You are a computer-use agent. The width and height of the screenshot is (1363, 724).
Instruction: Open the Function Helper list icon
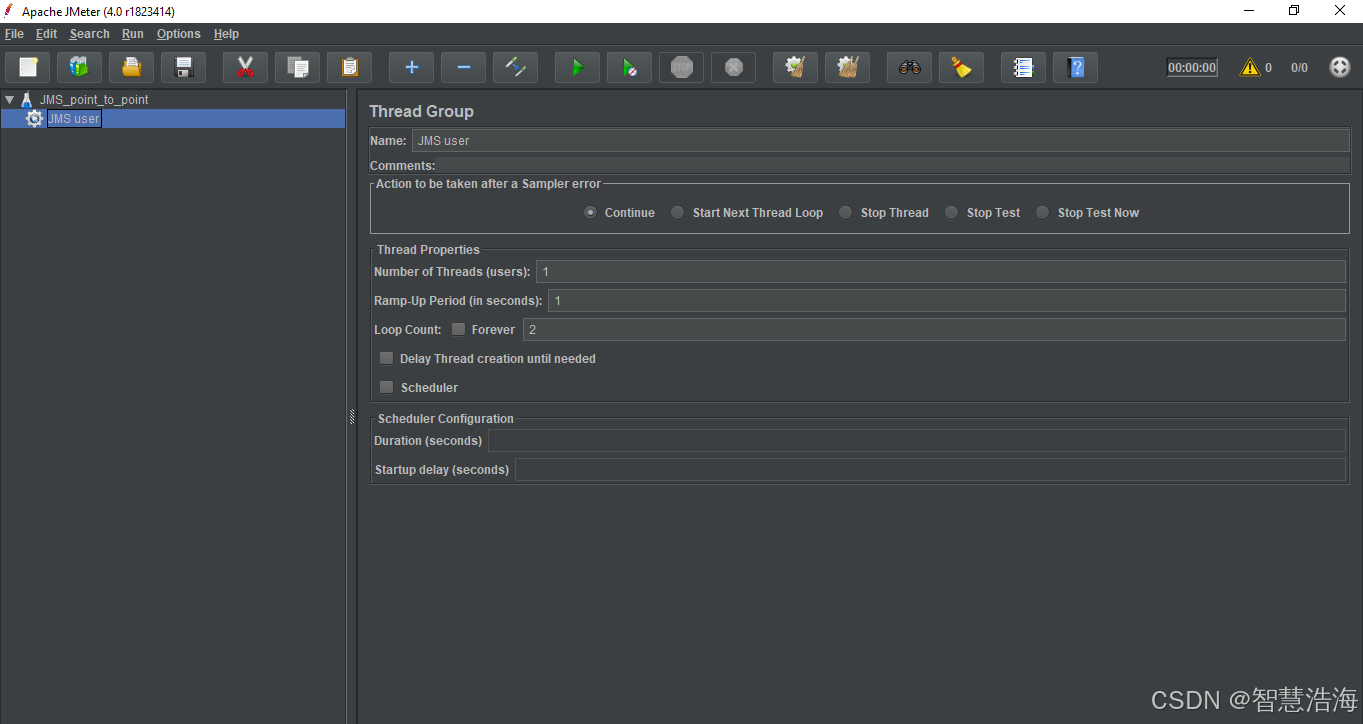(x=1023, y=67)
